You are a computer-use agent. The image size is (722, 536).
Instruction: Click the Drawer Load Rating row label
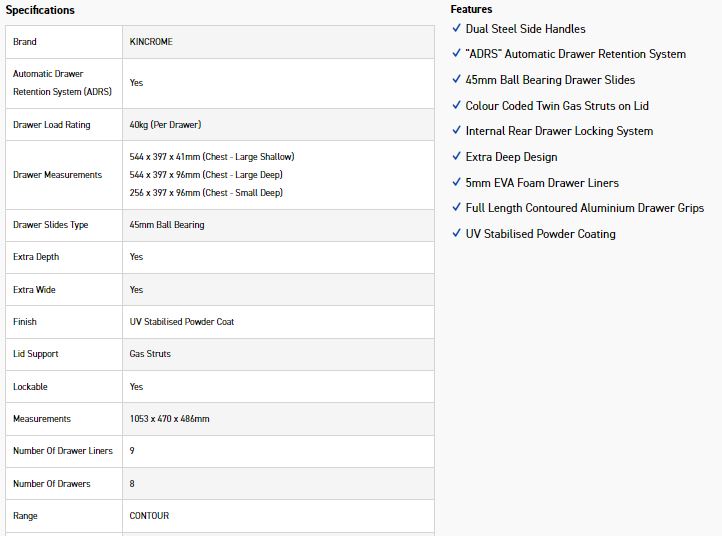pyautogui.click(x=51, y=125)
